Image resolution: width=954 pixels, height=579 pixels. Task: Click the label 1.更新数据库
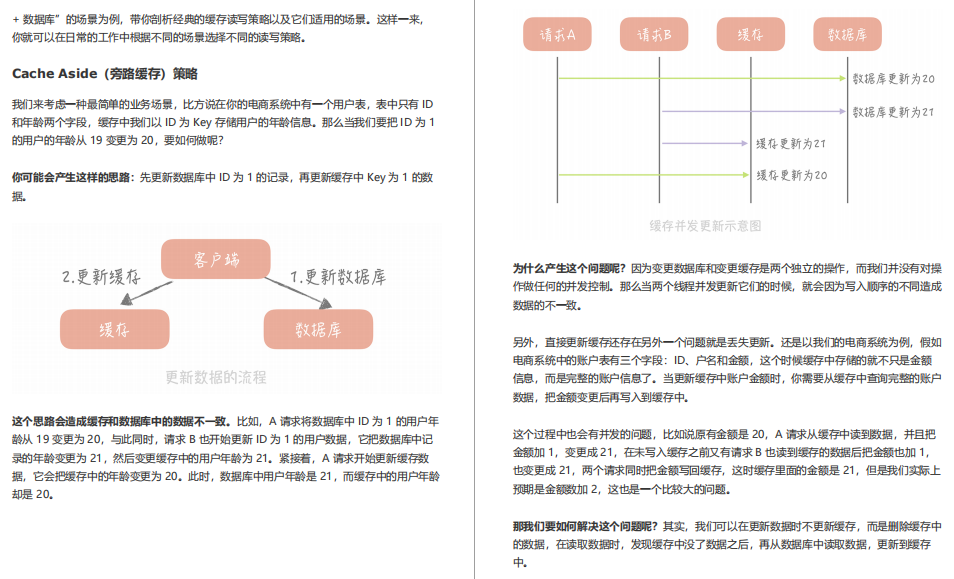pyautogui.click(x=338, y=277)
